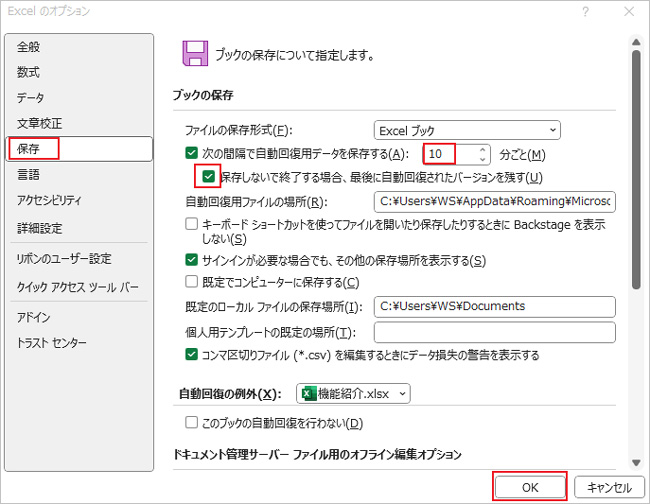Open クイック アクセス ツール バー category
This screenshot has width=650, height=504.
coord(78,287)
